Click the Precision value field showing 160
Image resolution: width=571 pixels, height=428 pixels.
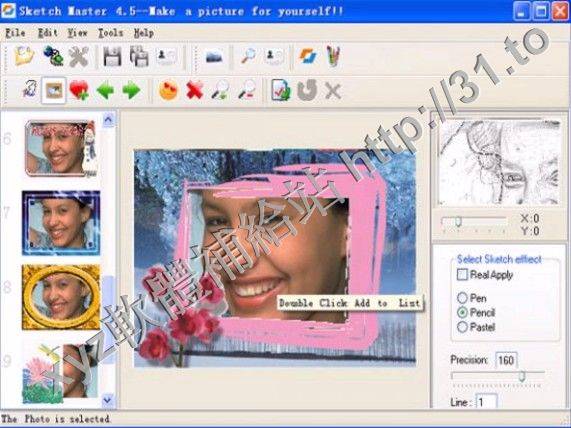click(506, 360)
